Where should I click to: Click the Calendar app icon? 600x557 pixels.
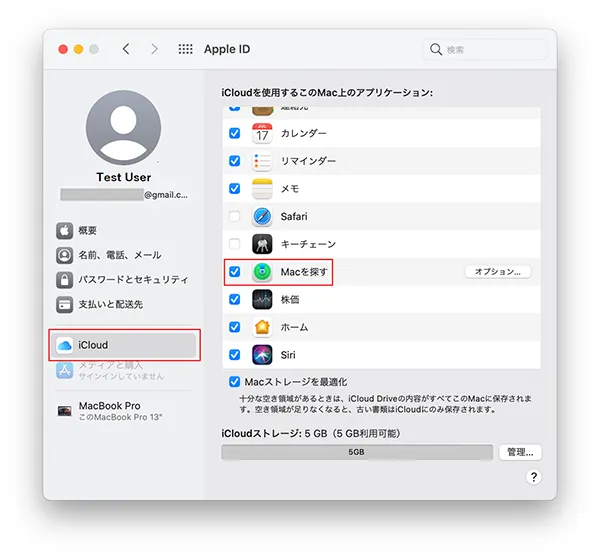click(x=262, y=133)
